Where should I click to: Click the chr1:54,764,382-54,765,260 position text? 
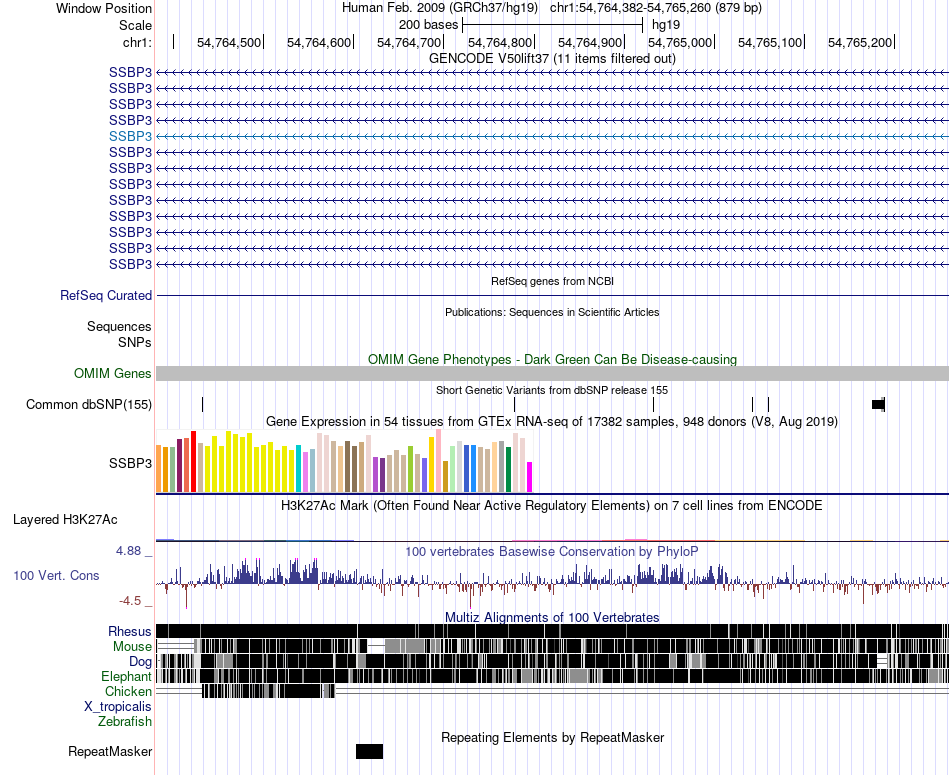click(x=656, y=8)
